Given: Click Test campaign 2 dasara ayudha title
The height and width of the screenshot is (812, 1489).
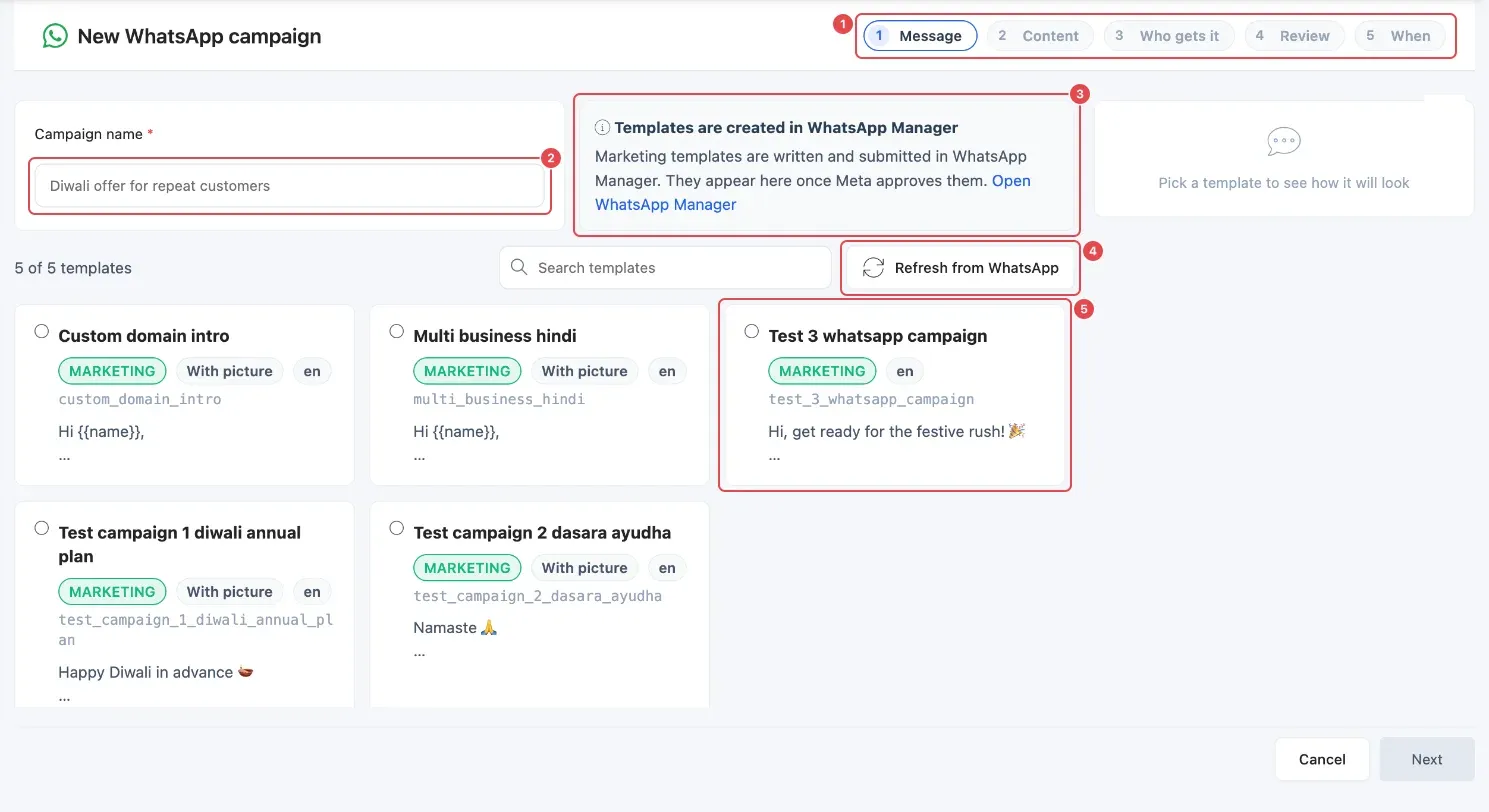Looking at the screenshot, I should pyautogui.click(x=542, y=533).
